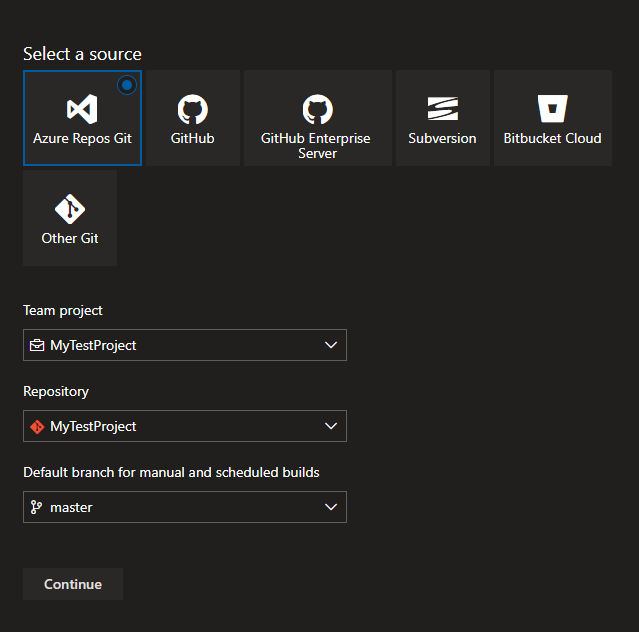The width and height of the screenshot is (639, 632).
Task: Click the Continue button
Action: pyautogui.click(x=73, y=584)
